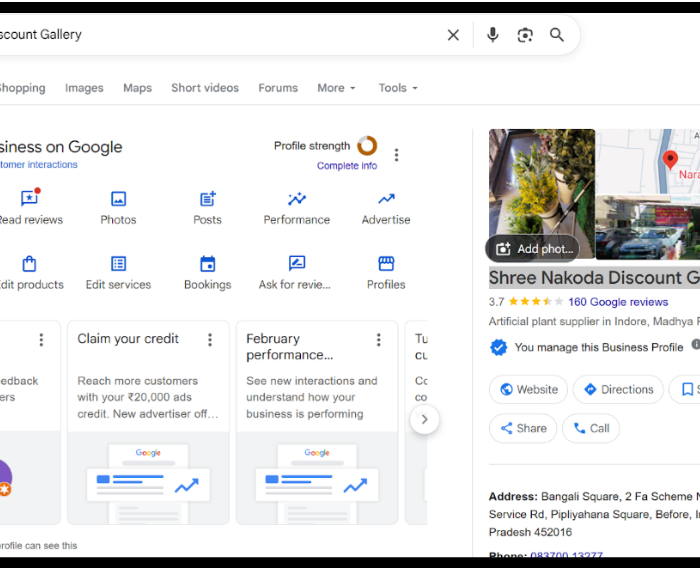Open business profile three-dot menu
Screen dimensions: 700x570
point(396,155)
